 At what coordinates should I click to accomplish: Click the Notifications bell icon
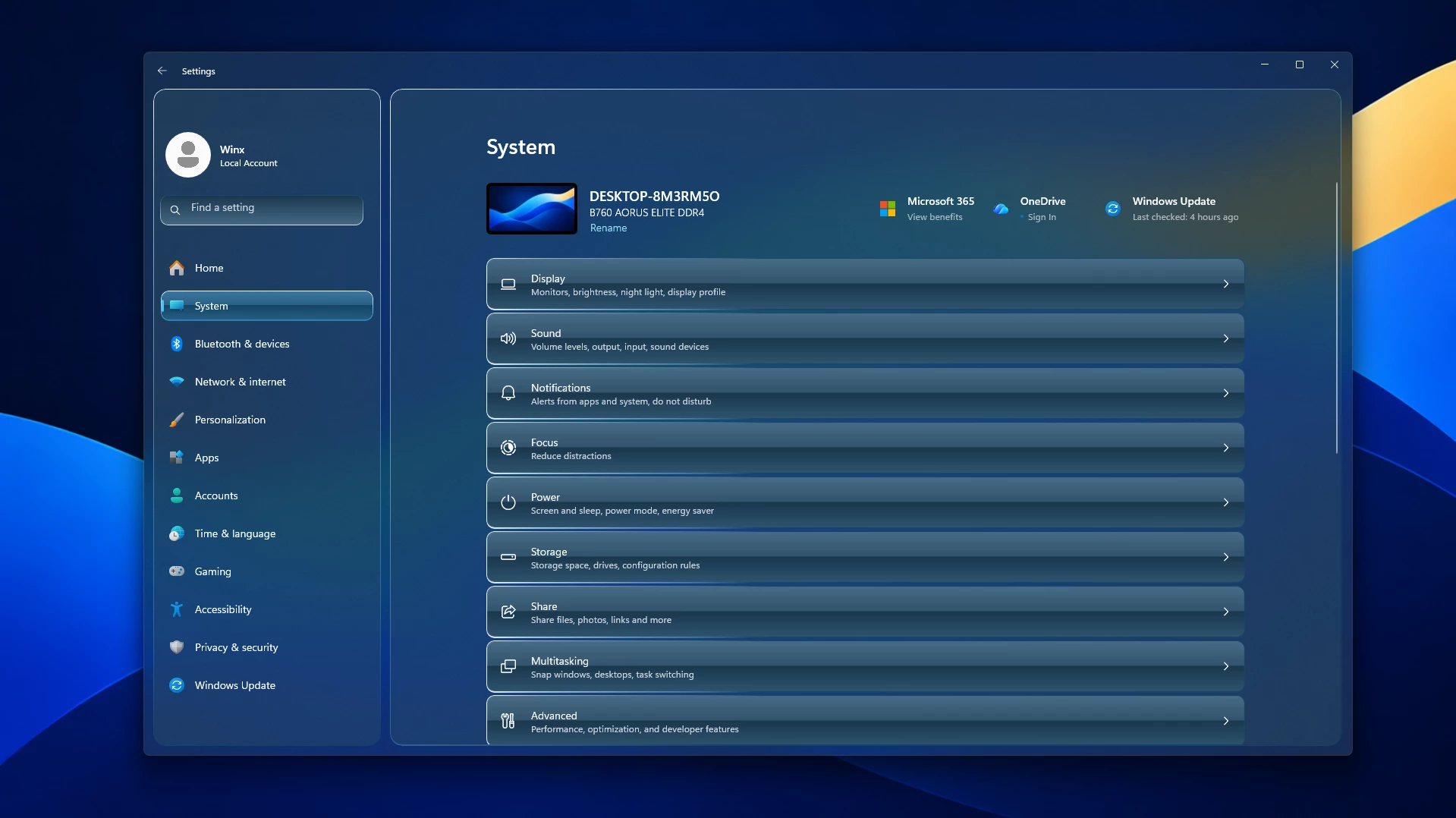click(508, 393)
